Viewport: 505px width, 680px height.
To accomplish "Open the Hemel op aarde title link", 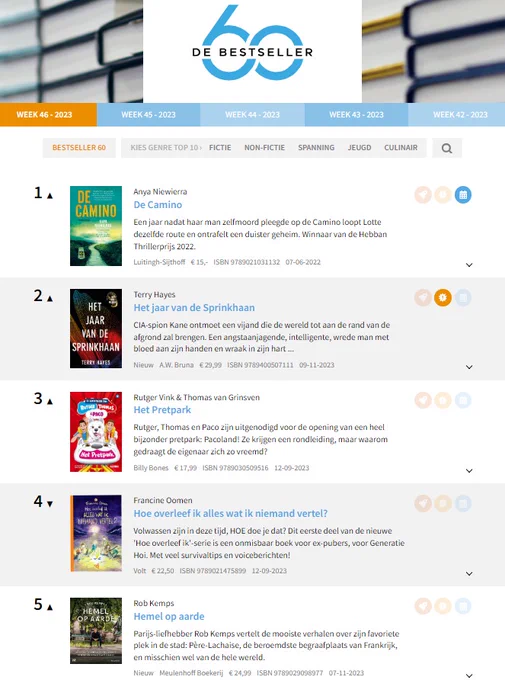I will (169, 616).
